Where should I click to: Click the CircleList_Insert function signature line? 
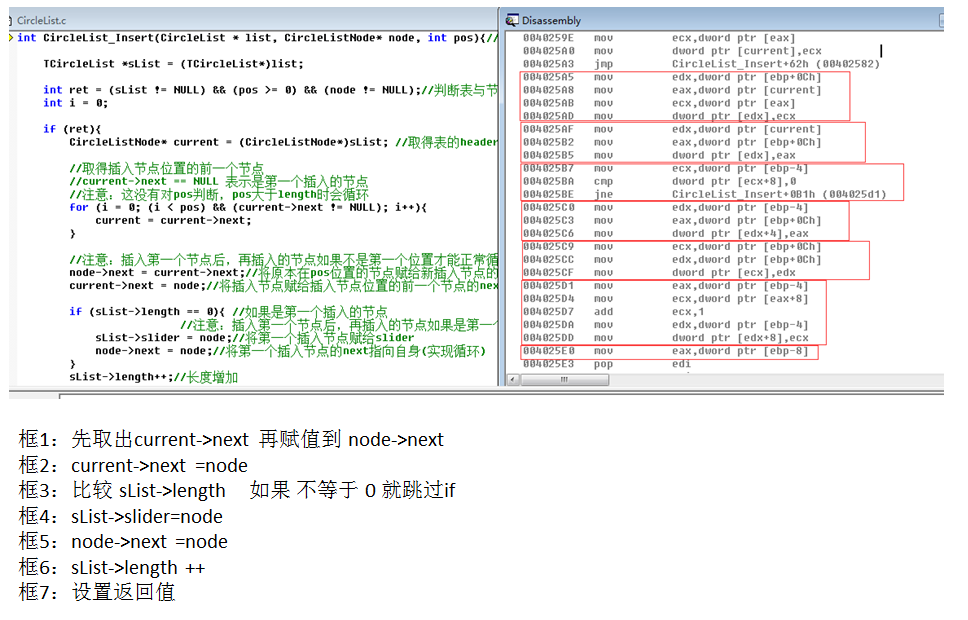point(257,38)
